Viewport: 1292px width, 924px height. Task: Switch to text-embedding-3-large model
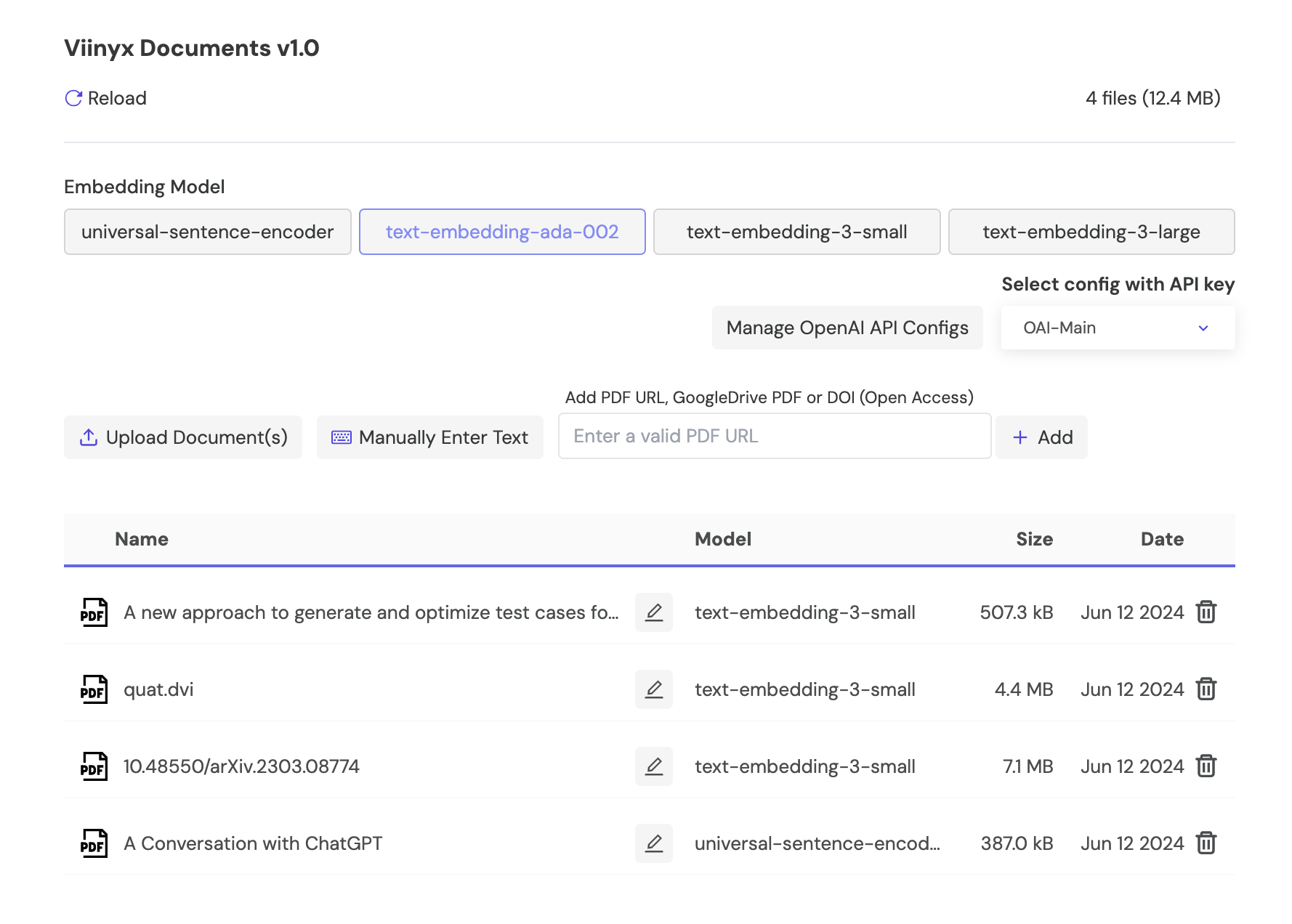pos(1091,232)
